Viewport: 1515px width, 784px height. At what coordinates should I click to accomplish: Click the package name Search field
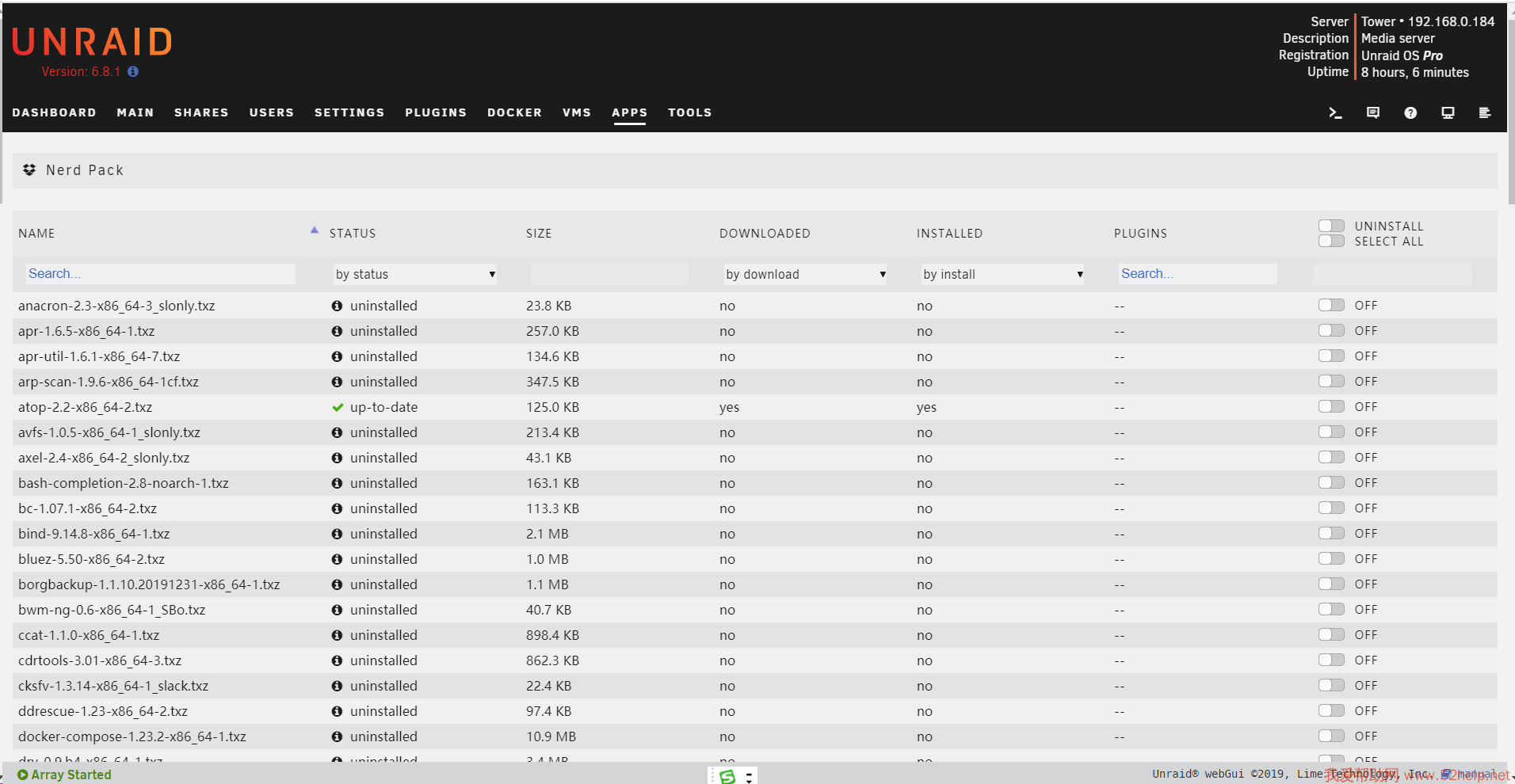coord(161,274)
